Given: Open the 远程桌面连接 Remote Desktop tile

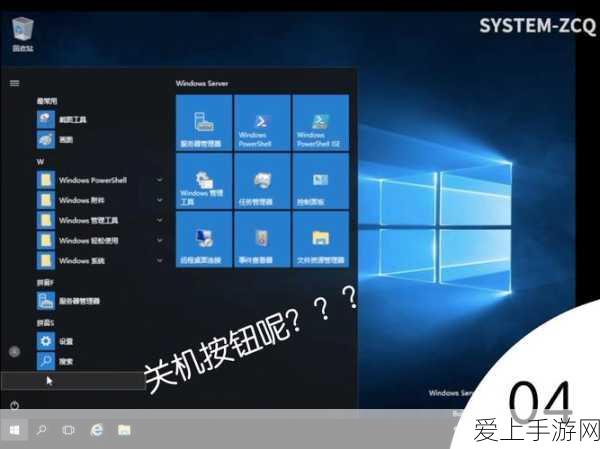Looking at the screenshot, I should point(204,239).
